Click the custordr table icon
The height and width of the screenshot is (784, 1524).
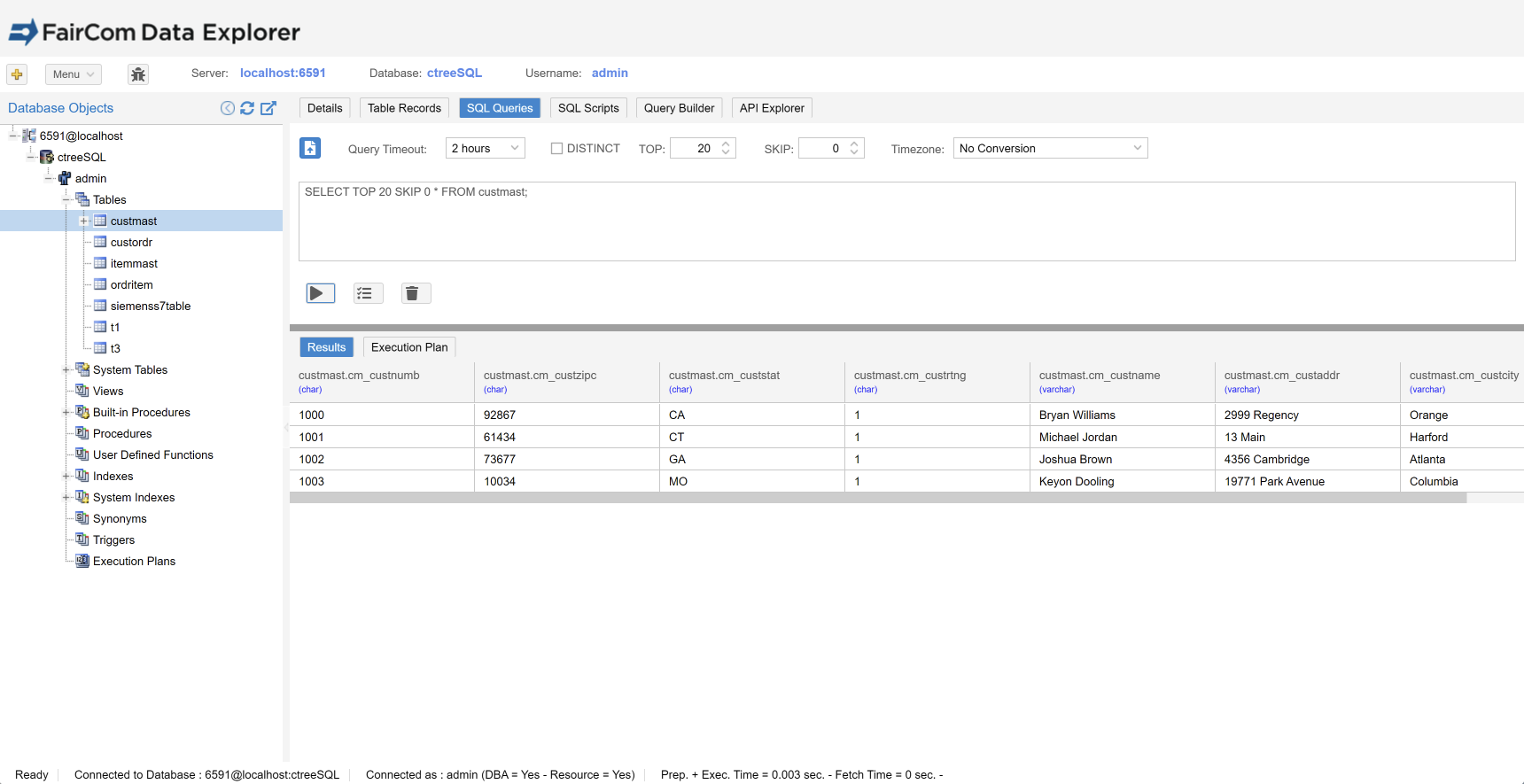100,242
